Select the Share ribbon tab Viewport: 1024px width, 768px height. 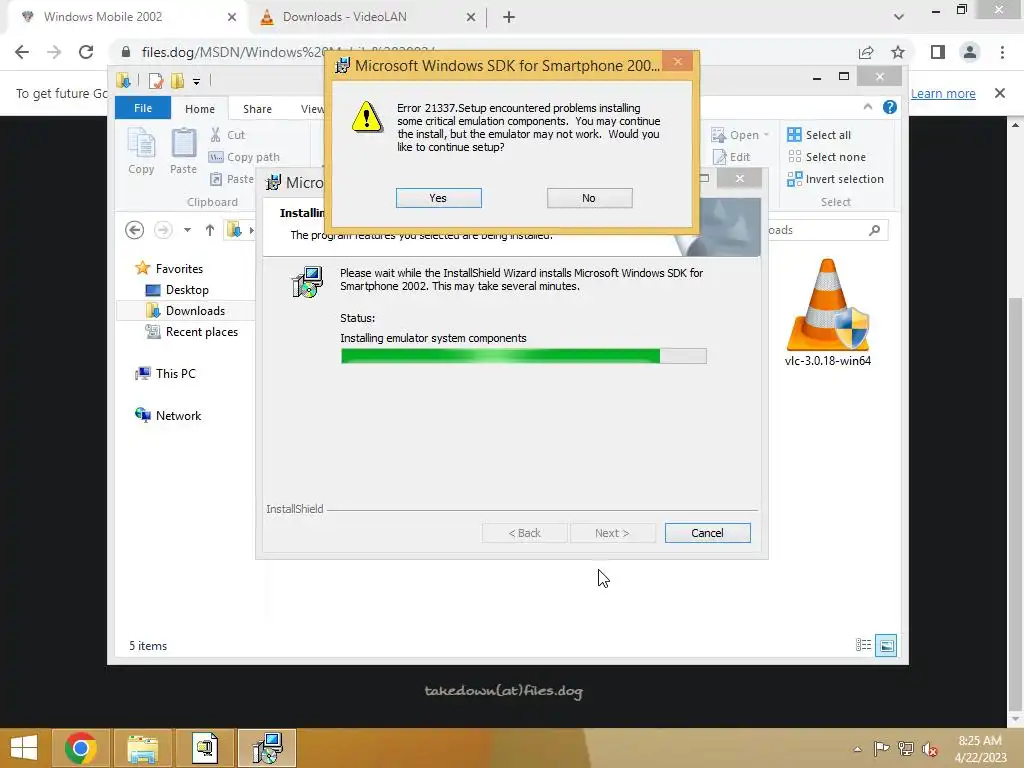(257, 109)
